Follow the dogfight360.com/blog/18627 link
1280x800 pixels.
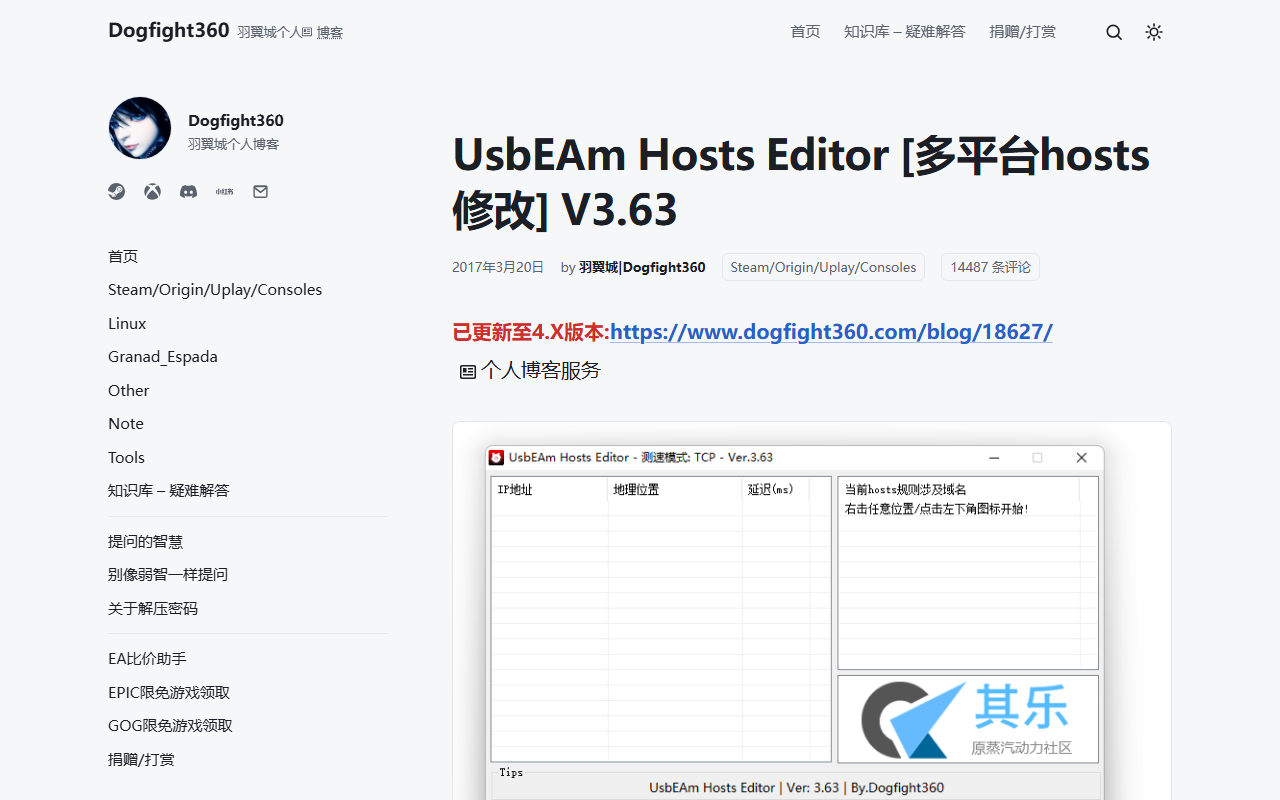831,332
